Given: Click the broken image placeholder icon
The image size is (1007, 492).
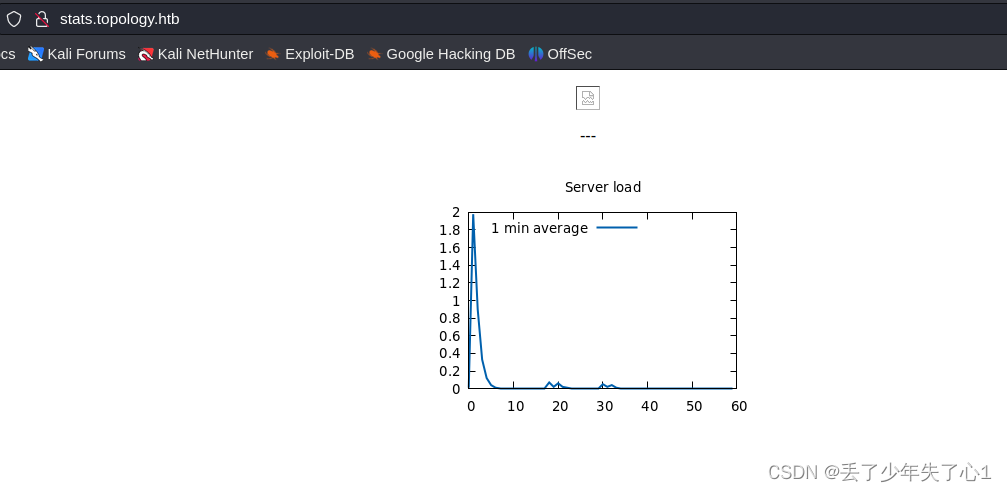Looking at the screenshot, I should pyautogui.click(x=588, y=98).
